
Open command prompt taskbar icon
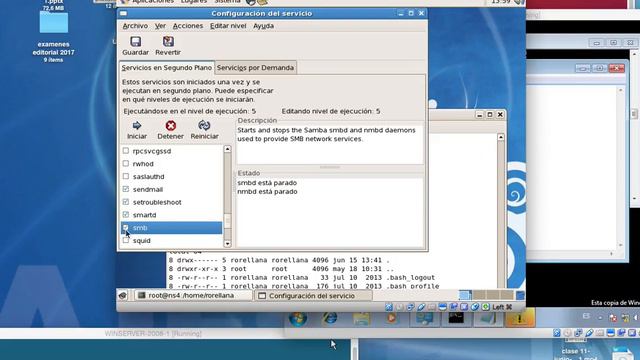click(x=456, y=318)
